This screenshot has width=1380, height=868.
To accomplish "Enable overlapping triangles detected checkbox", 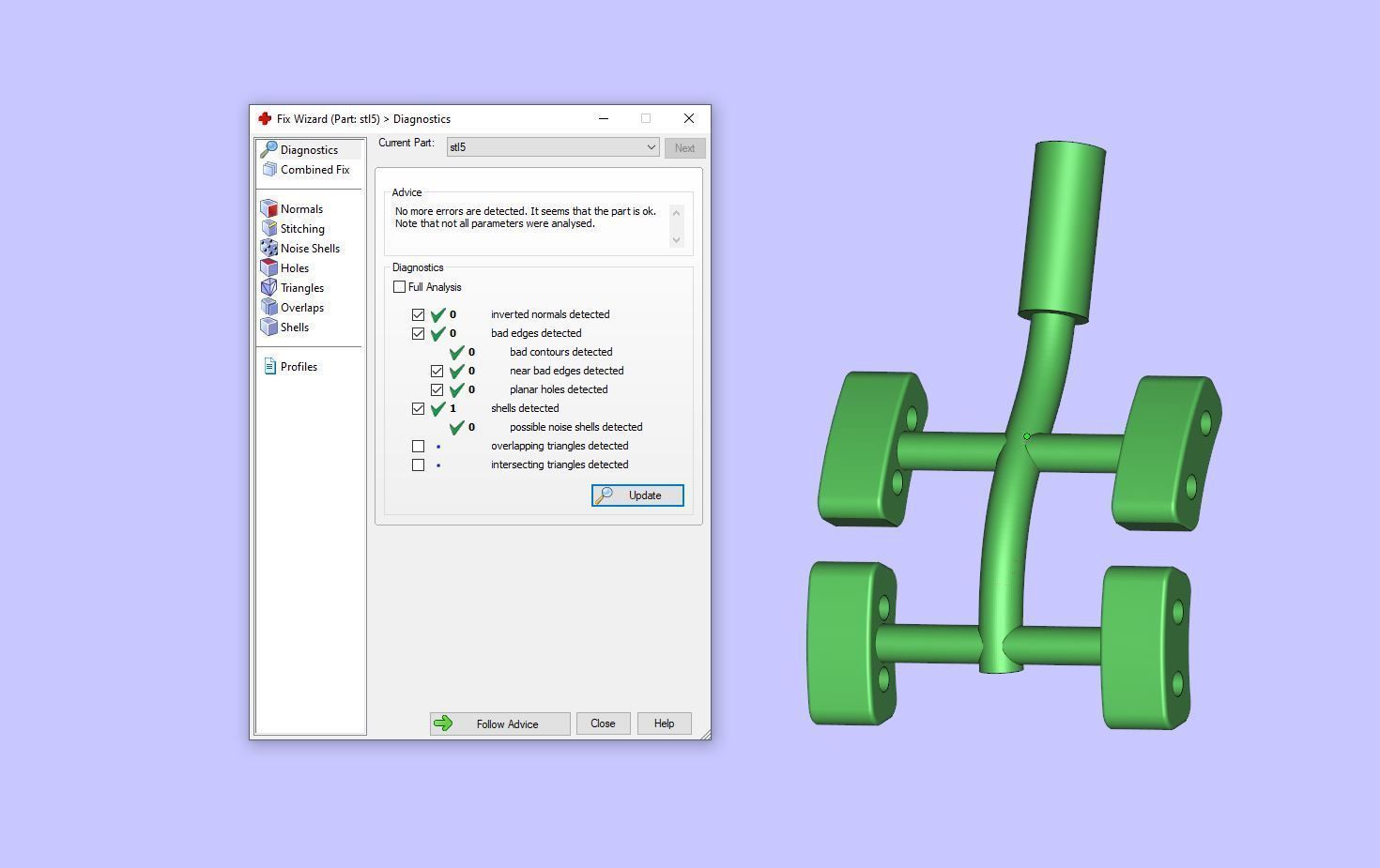I will (x=419, y=446).
